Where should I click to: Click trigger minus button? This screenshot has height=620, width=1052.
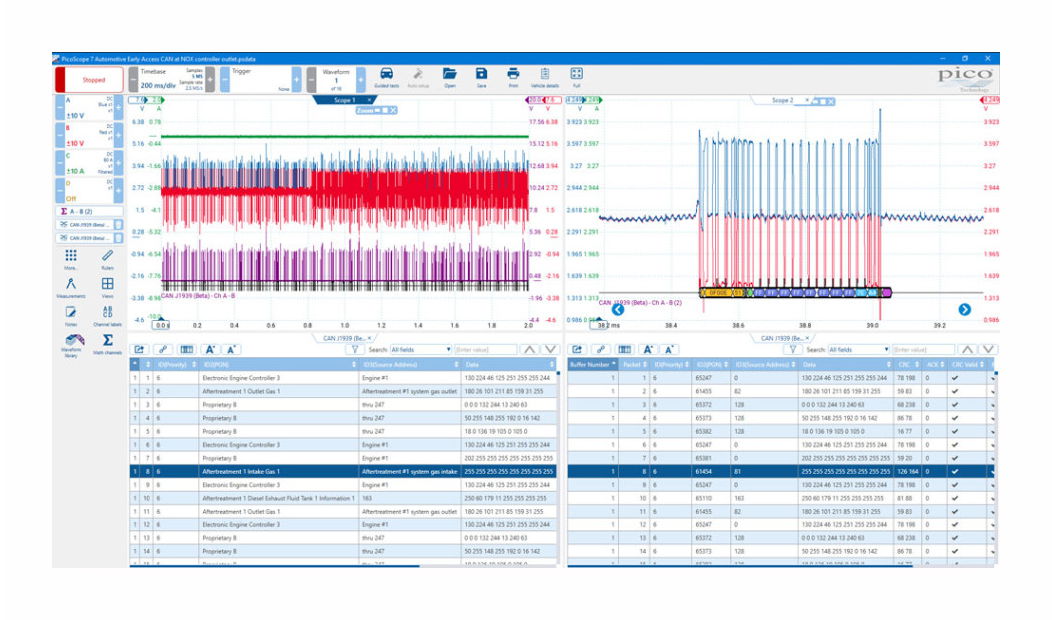click(225, 80)
